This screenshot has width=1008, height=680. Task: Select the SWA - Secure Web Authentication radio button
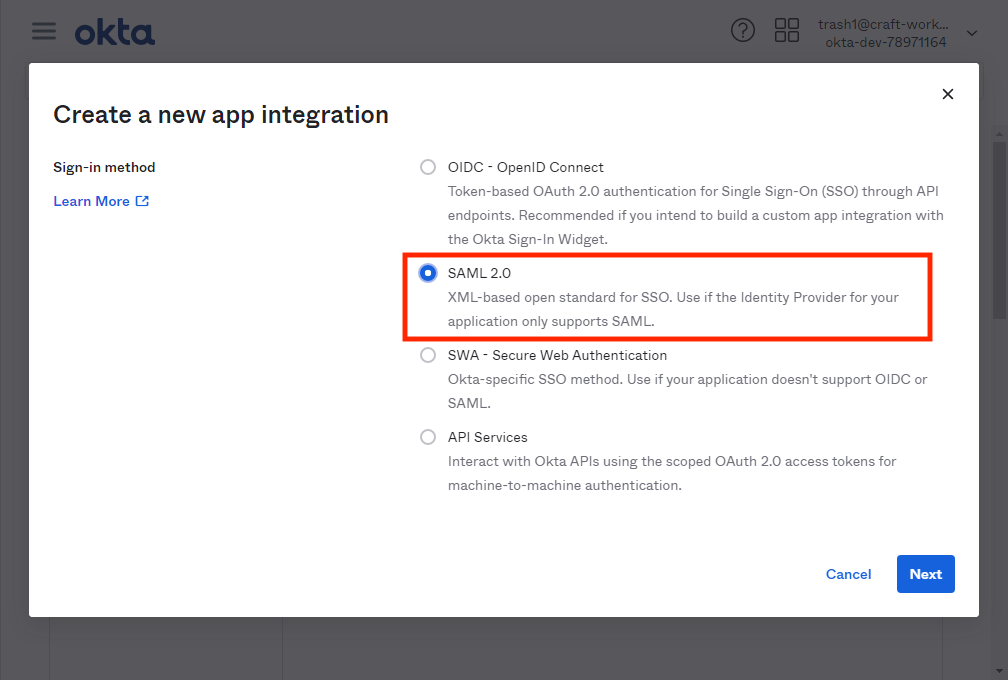coord(428,355)
